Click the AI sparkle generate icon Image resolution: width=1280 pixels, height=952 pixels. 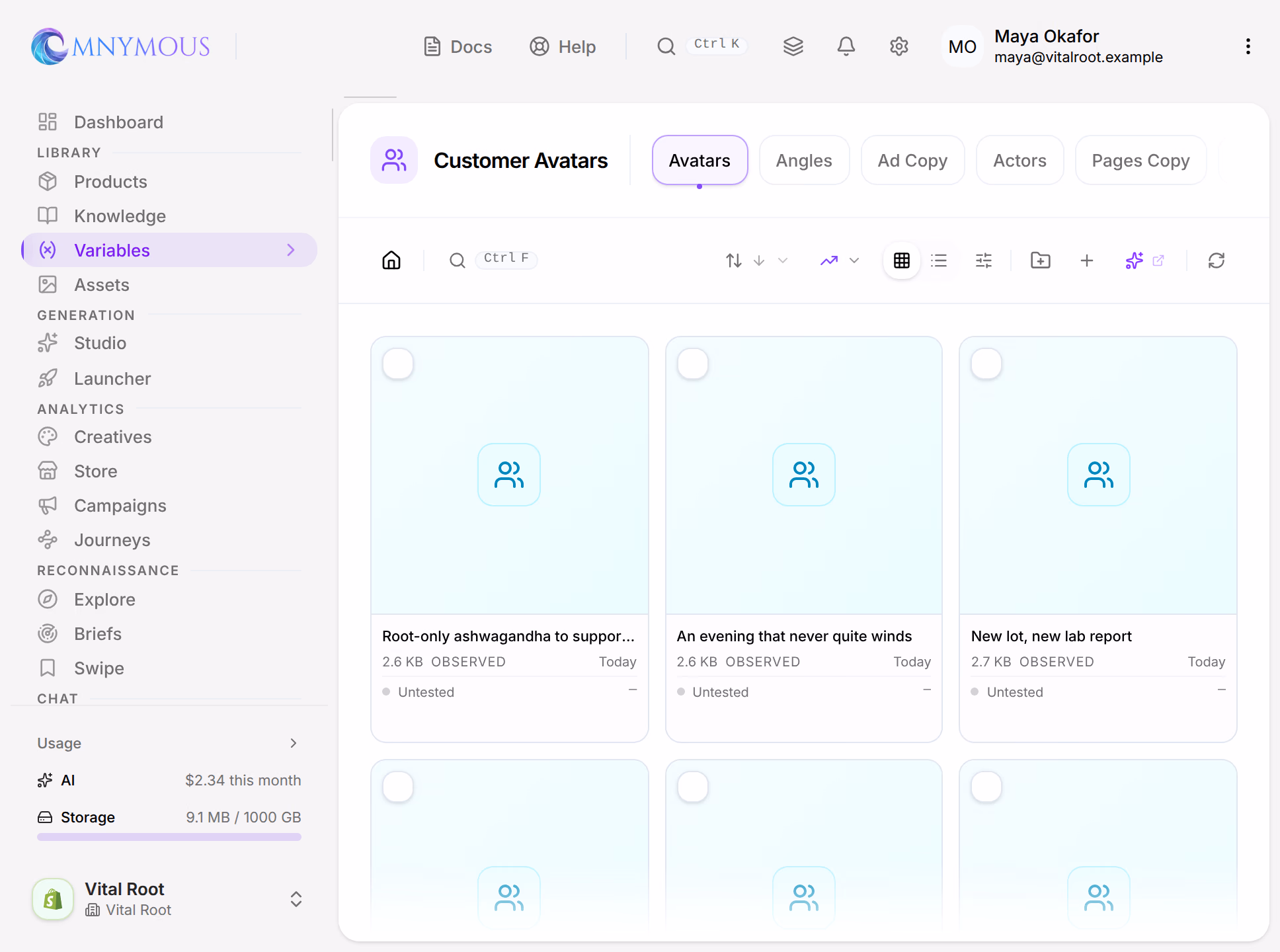coord(1135,260)
